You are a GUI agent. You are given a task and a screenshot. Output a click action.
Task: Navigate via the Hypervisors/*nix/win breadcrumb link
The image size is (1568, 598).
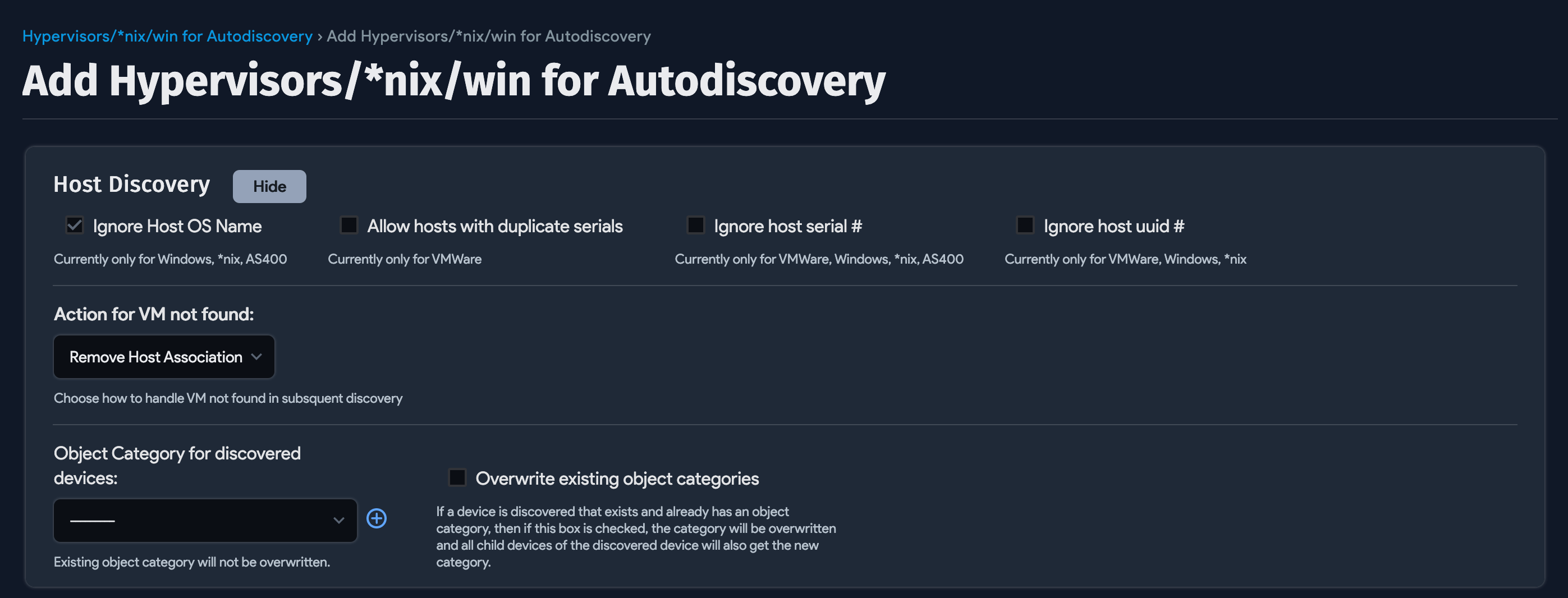pyautogui.click(x=167, y=36)
